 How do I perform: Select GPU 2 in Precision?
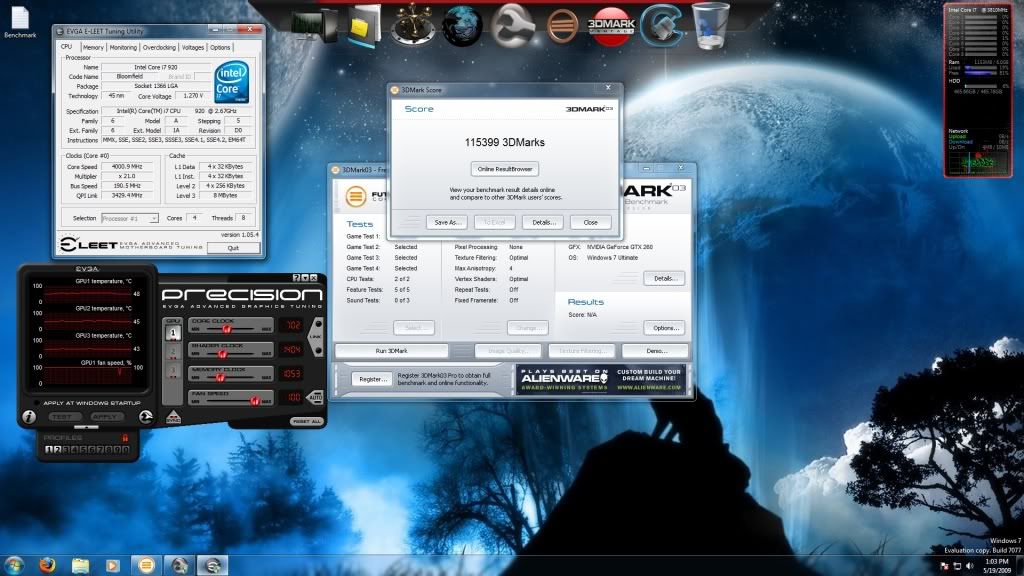(x=172, y=352)
